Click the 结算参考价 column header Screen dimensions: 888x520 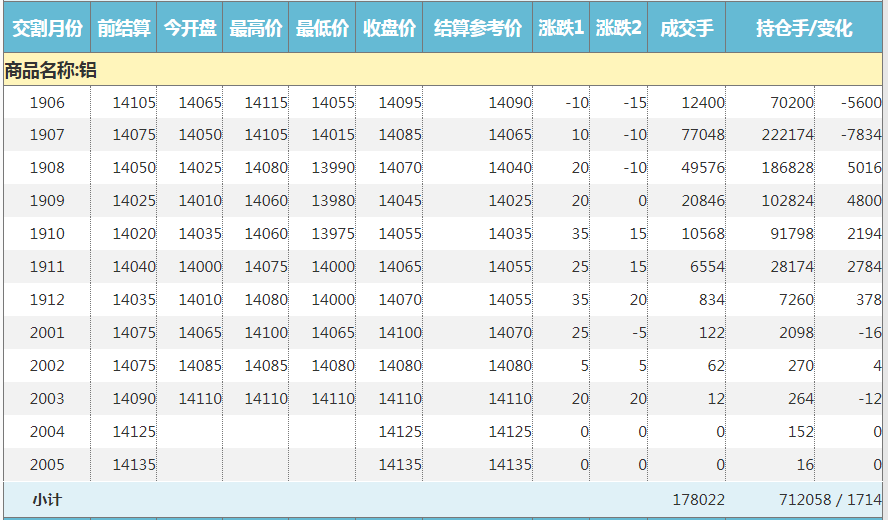coord(478,28)
